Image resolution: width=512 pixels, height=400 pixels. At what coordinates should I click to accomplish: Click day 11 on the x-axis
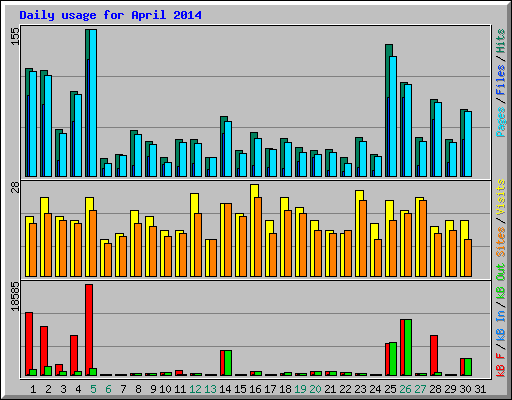pyautogui.click(x=180, y=389)
